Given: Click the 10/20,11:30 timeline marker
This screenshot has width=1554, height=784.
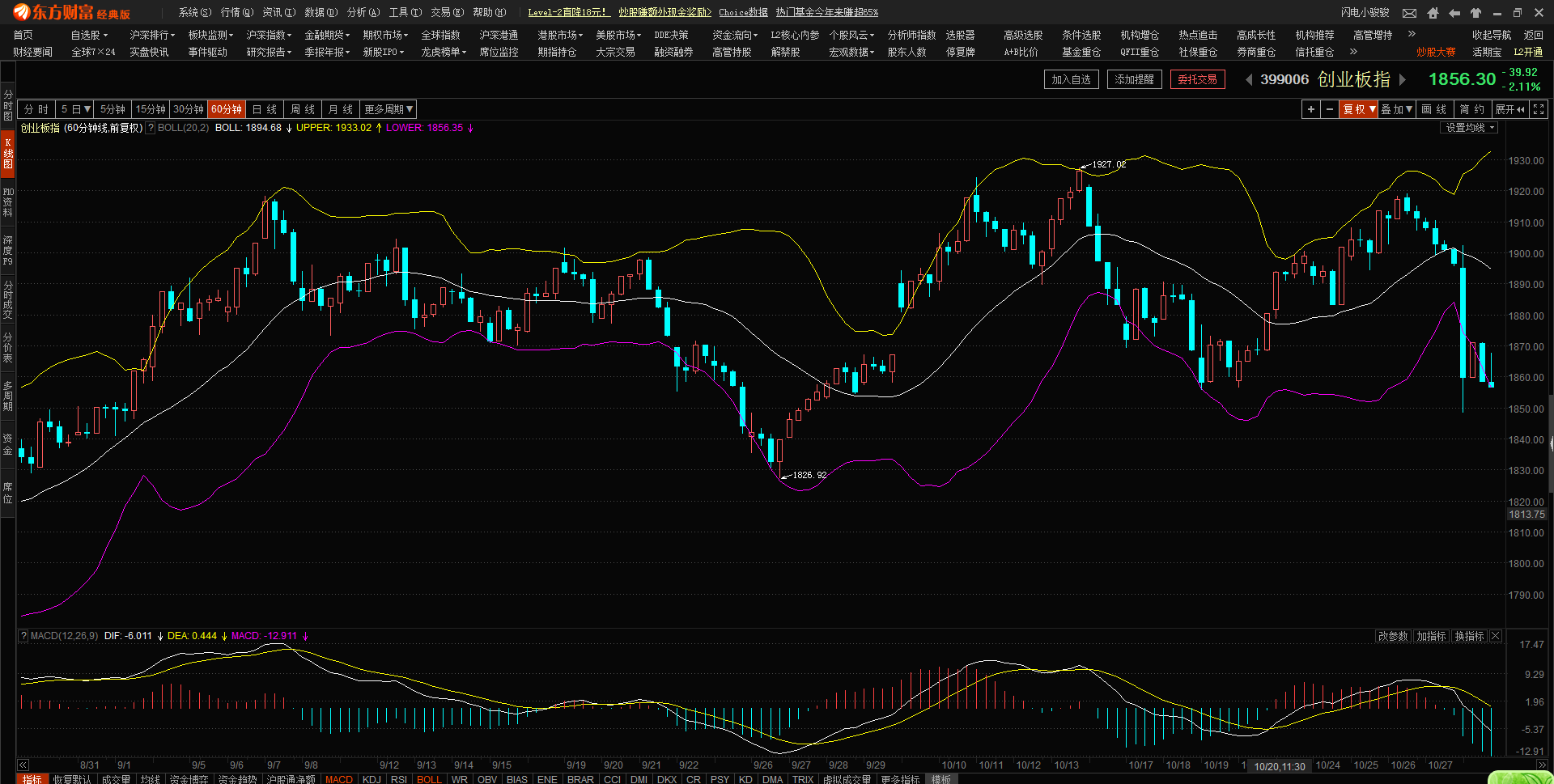Looking at the screenshot, I should [x=1280, y=766].
